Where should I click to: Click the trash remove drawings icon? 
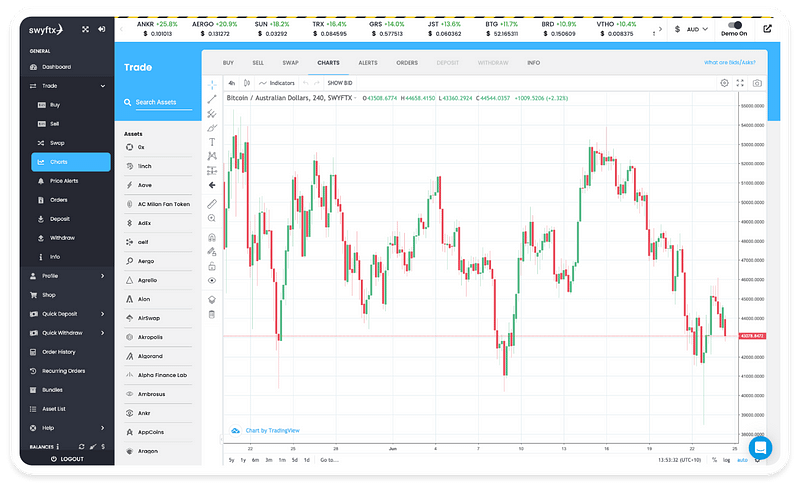[x=212, y=314]
